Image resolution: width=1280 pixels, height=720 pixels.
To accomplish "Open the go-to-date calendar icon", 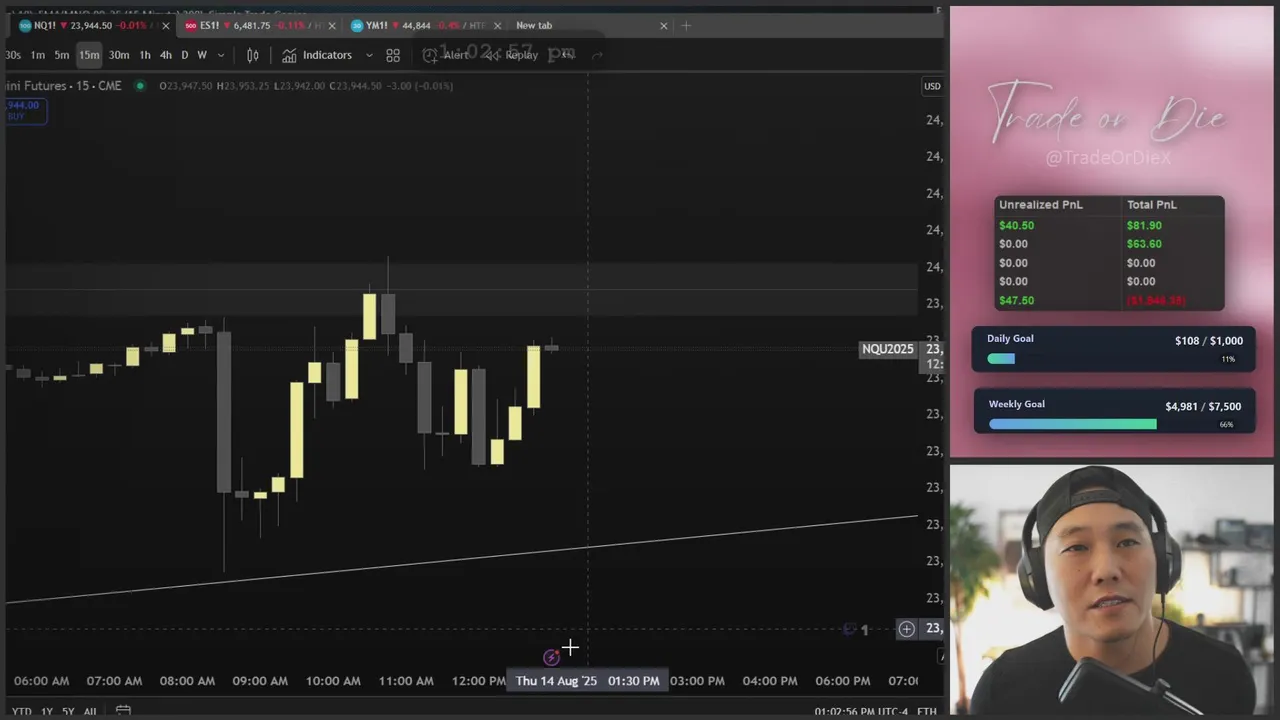I will (123, 711).
